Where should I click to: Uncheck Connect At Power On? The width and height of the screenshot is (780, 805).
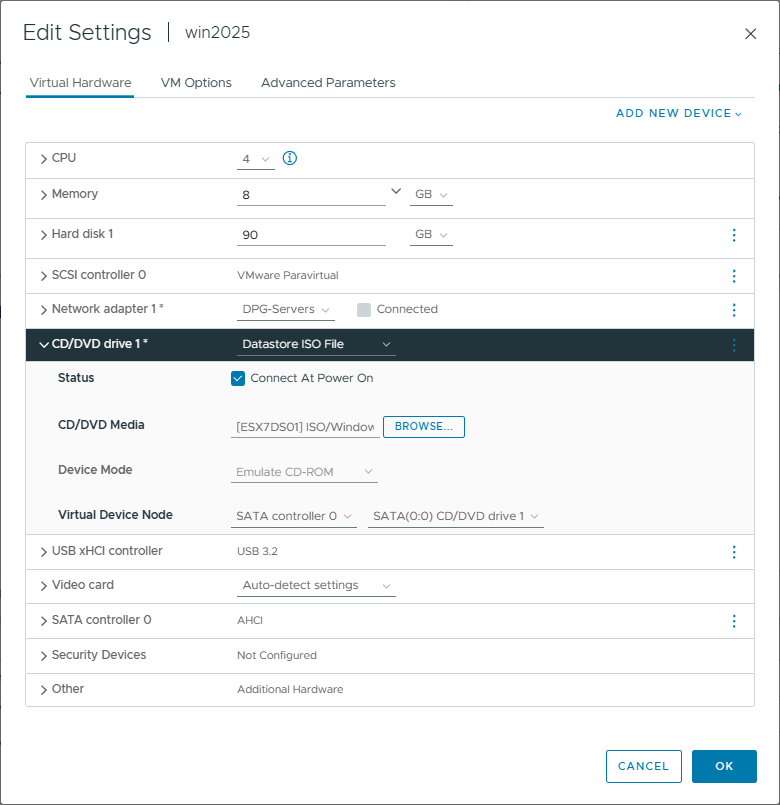pyautogui.click(x=238, y=378)
